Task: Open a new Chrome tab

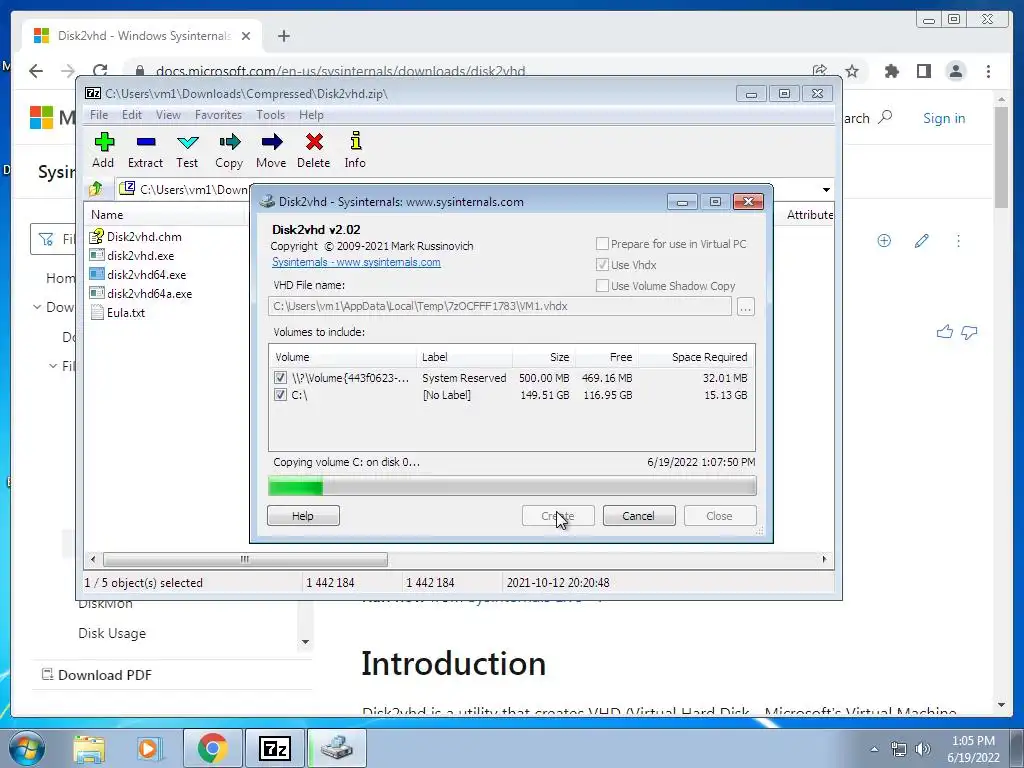Action: (x=283, y=36)
